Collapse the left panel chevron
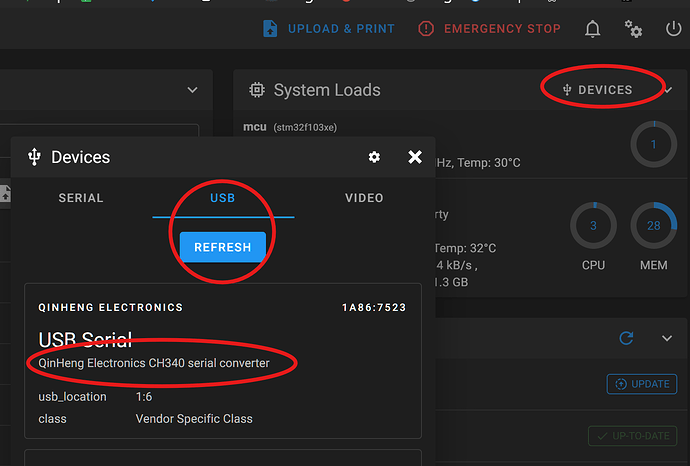This screenshot has height=466, width=690. [193, 90]
